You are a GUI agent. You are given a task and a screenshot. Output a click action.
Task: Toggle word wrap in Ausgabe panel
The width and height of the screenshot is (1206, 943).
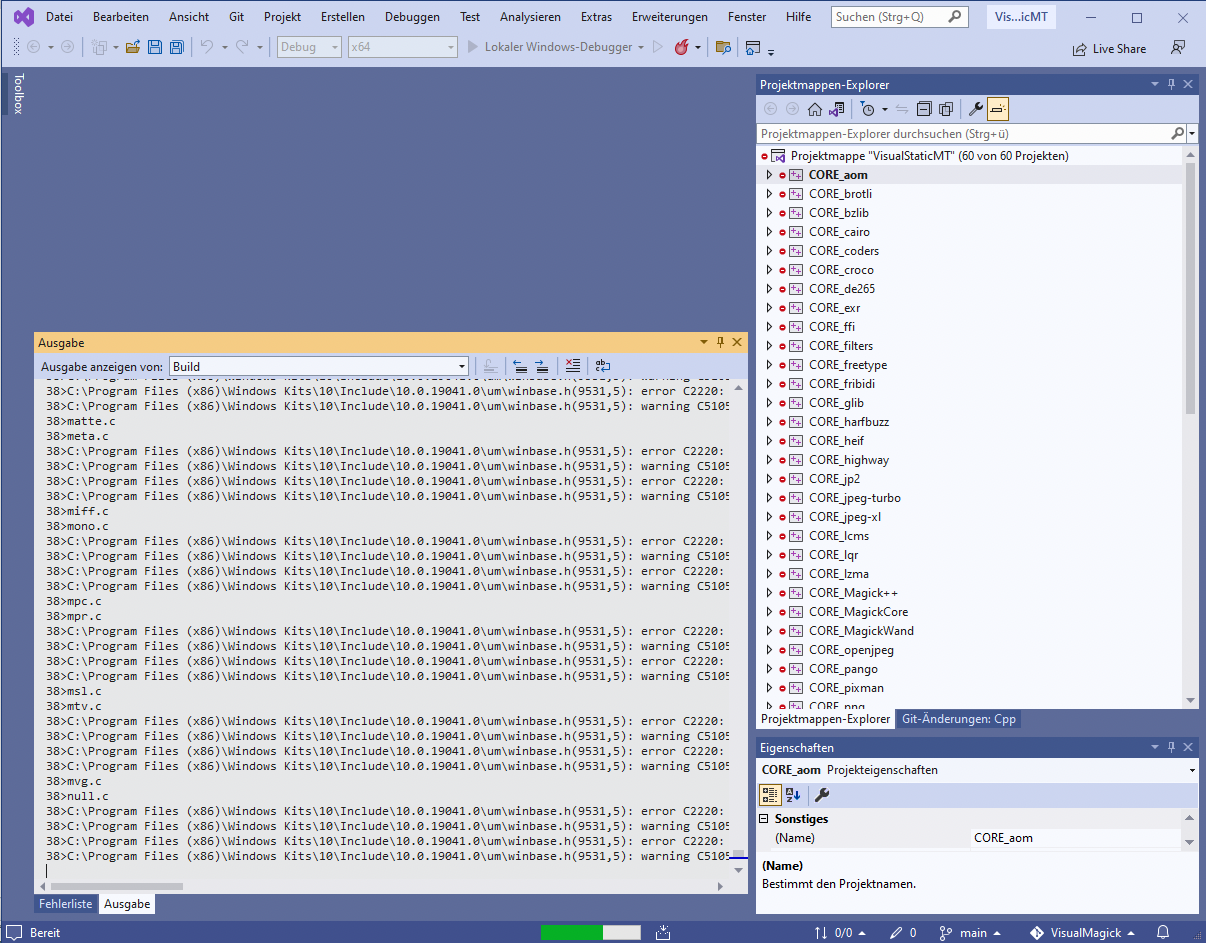point(603,366)
